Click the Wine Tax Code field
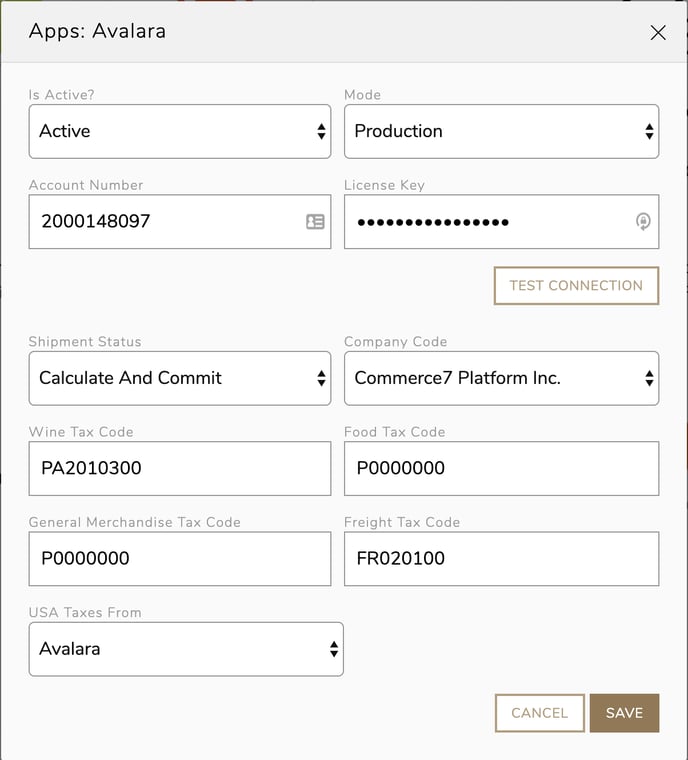Screen dimensions: 688x760 coord(180,468)
